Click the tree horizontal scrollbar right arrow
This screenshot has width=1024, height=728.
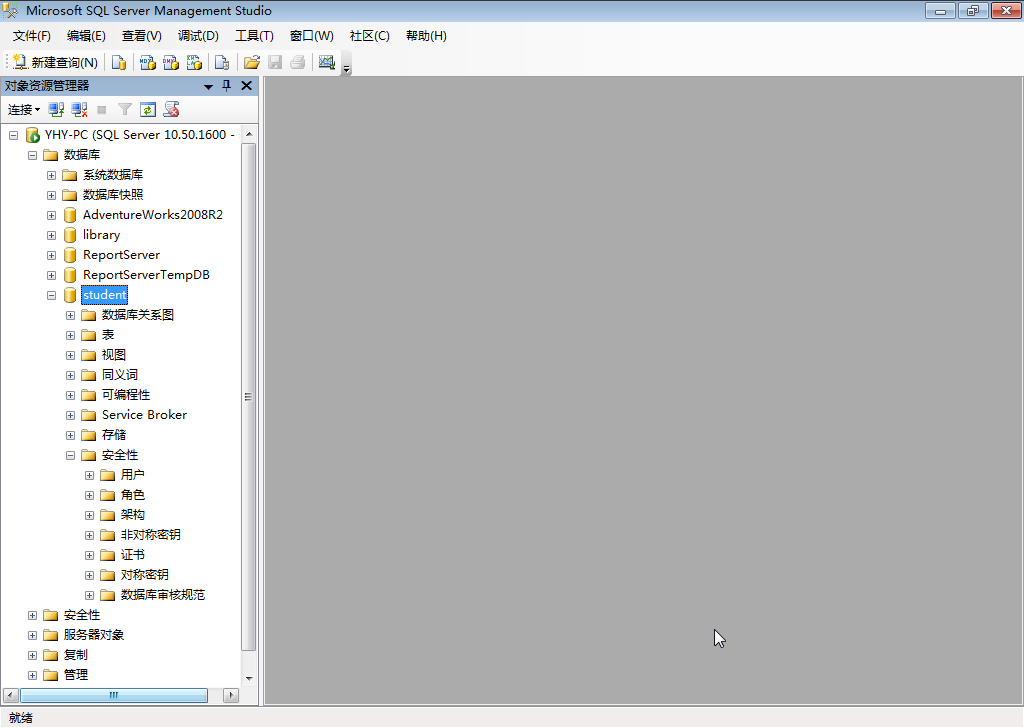231,695
